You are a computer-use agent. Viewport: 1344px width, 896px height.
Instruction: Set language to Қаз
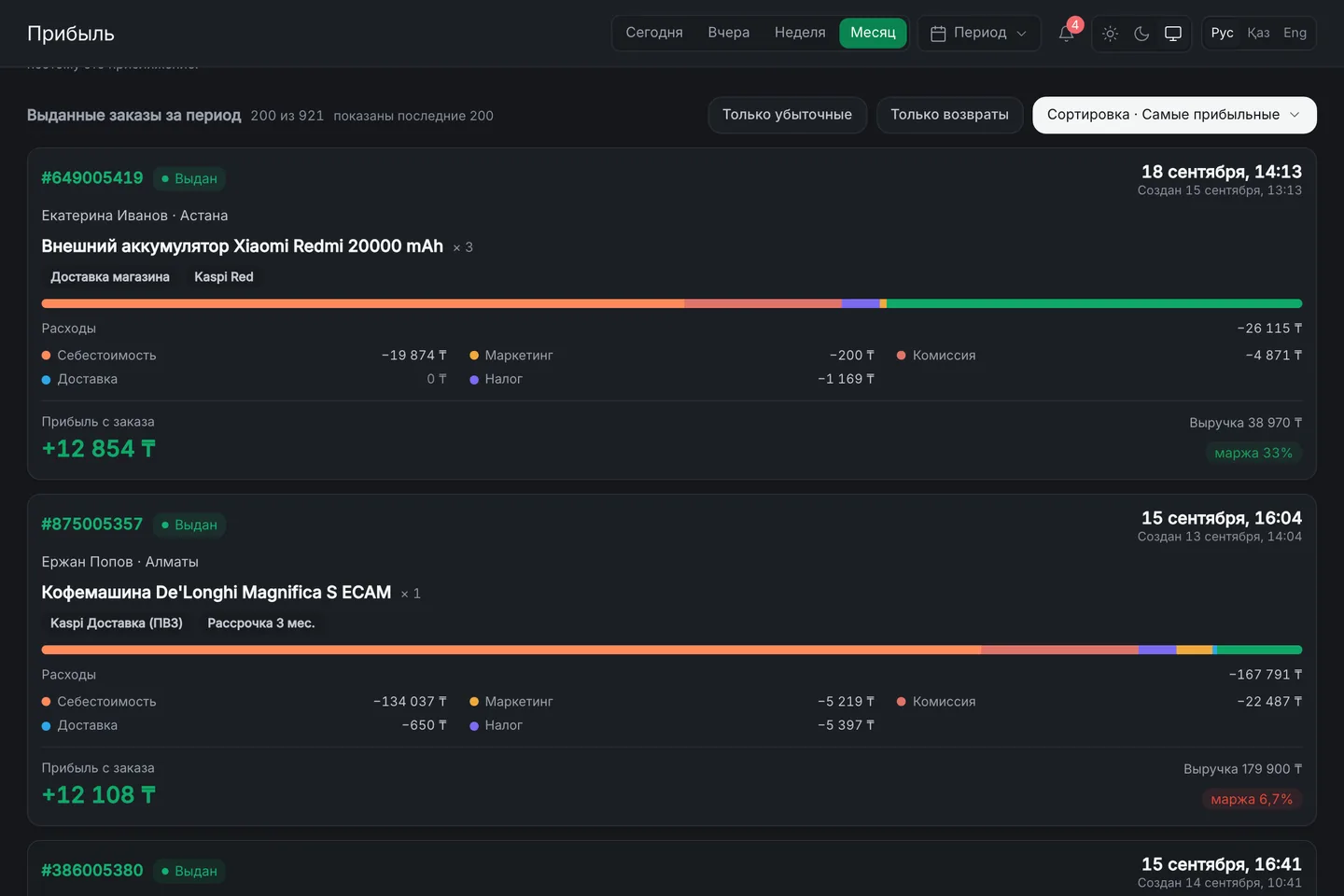pos(1258,34)
